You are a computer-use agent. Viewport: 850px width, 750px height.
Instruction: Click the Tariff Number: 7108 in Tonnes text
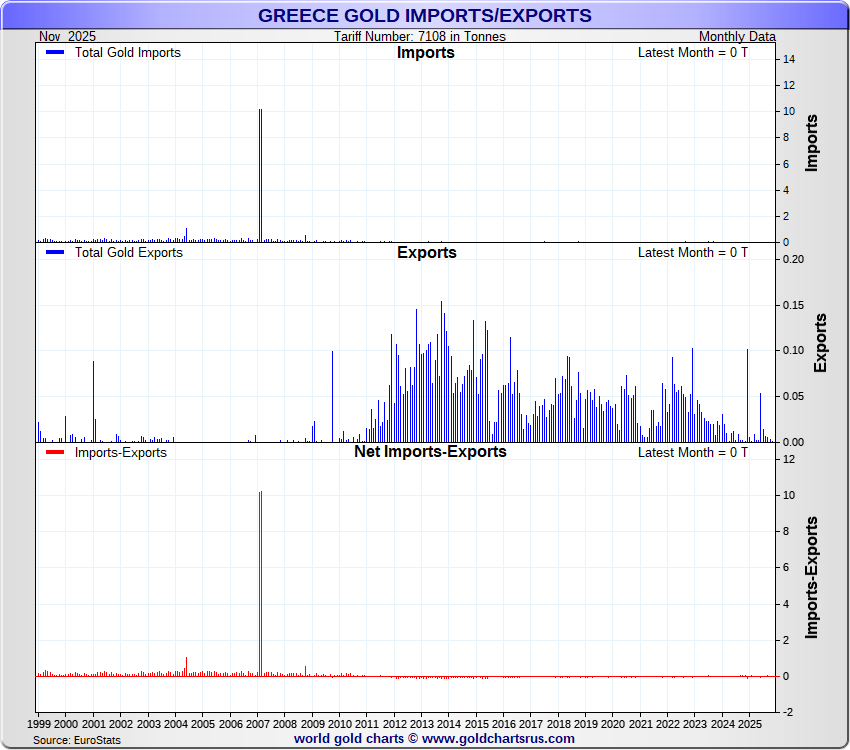[x=419, y=36]
